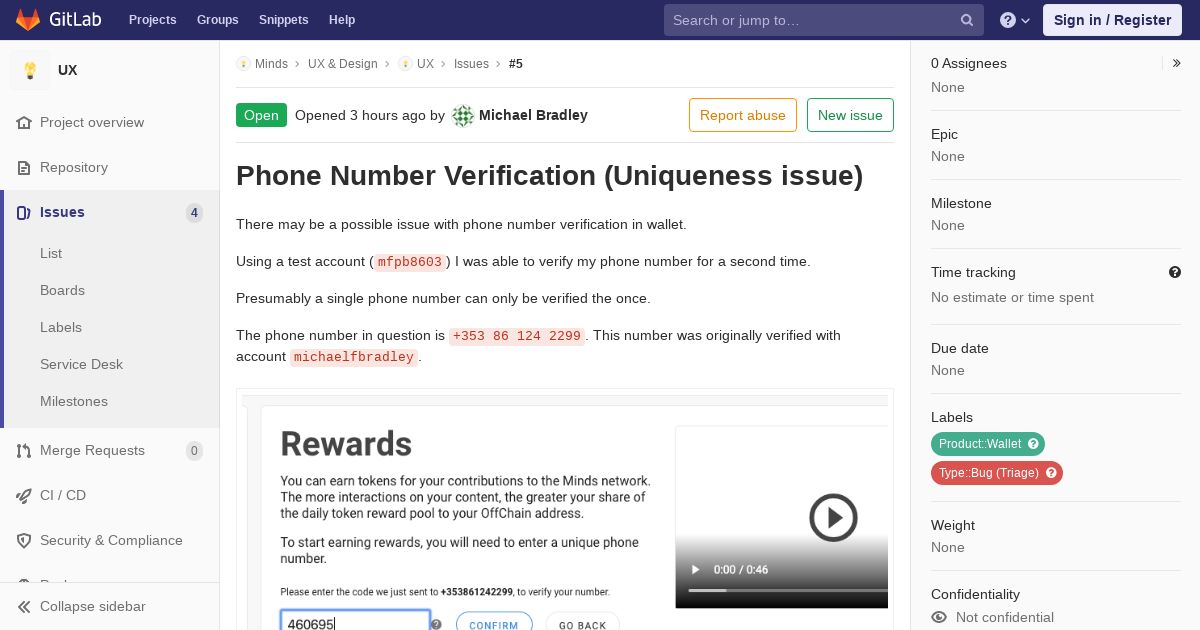Click Sign in / Register button
Screen dimensions: 1200x630
[1112, 20]
